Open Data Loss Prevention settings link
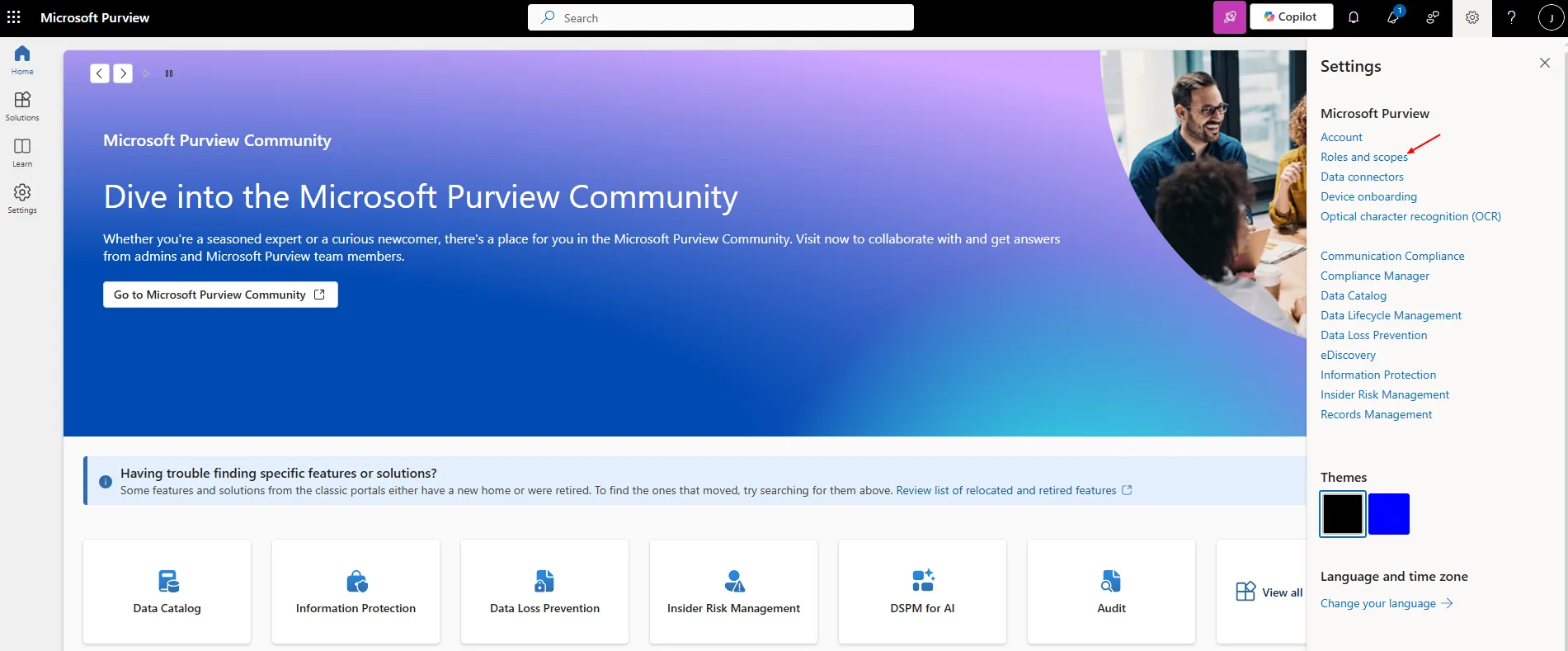The height and width of the screenshot is (651, 1568). 1373,335
